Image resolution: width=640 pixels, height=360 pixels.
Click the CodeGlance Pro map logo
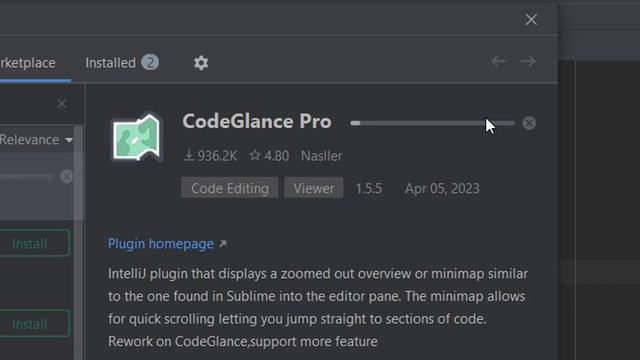coord(137,137)
